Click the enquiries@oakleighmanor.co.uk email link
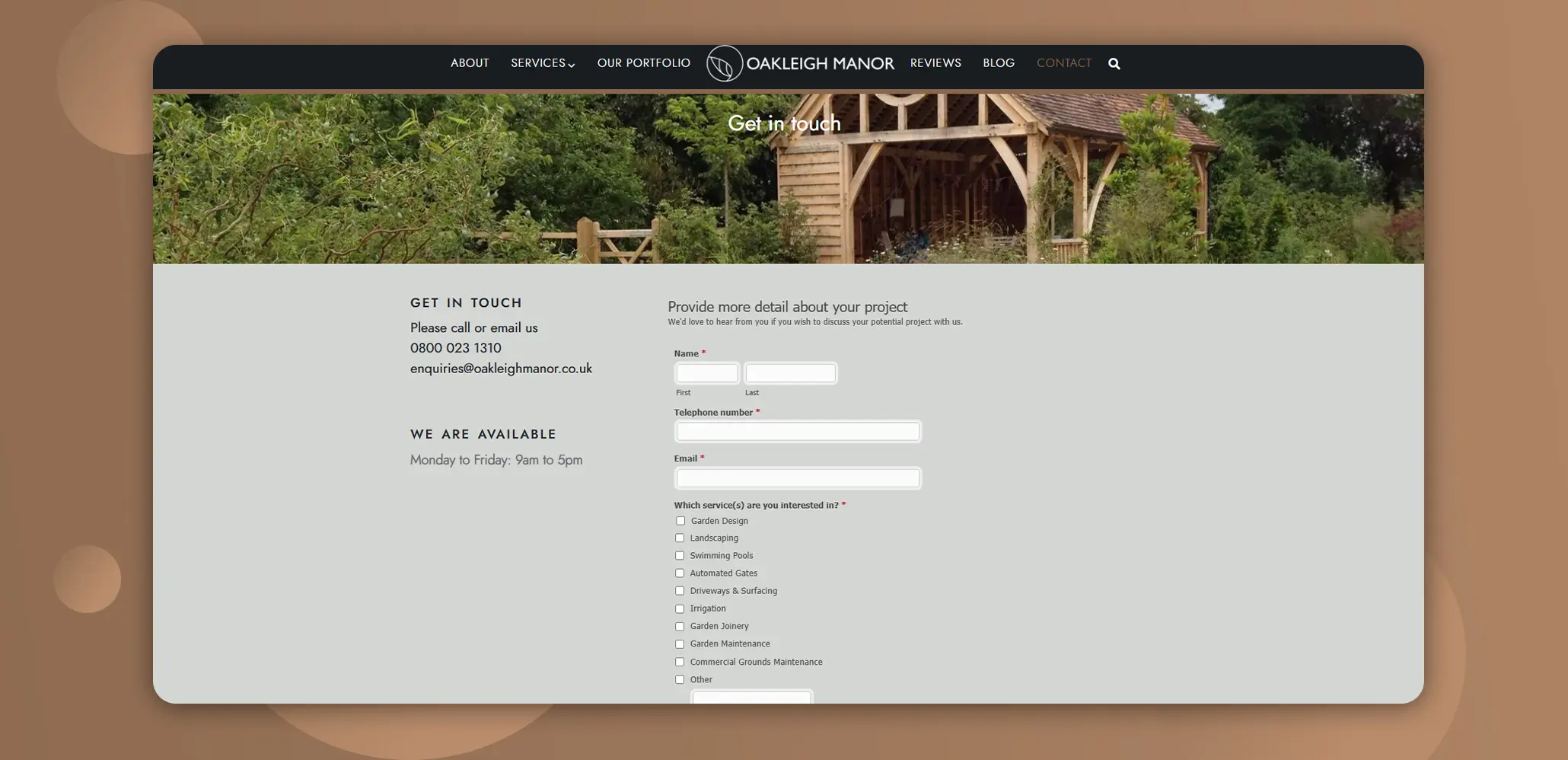The image size is (1568, 760). [x=501, y=369]
